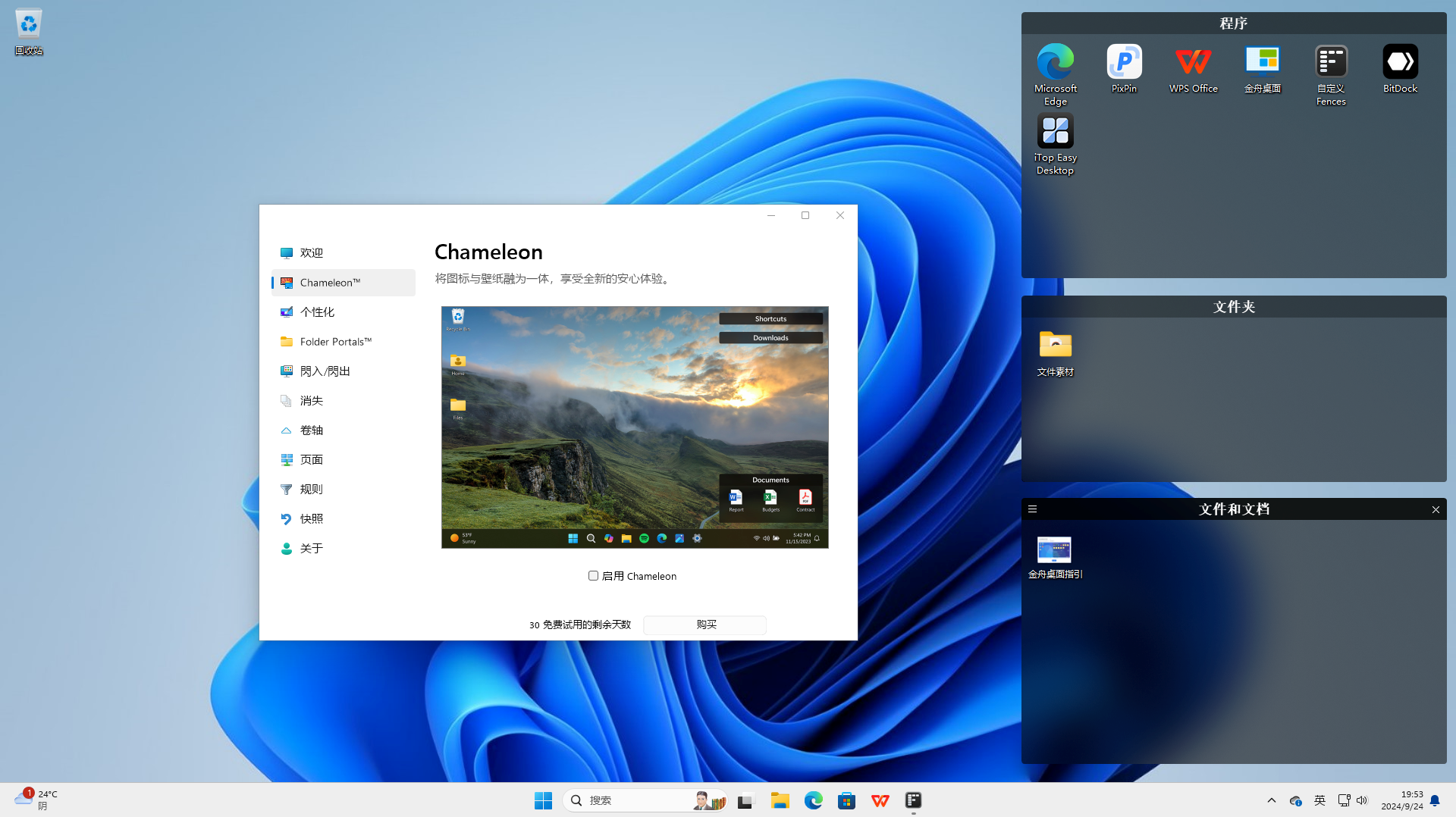
Task: Show hidden system tray icons chevron
Action: point(1272,800)
